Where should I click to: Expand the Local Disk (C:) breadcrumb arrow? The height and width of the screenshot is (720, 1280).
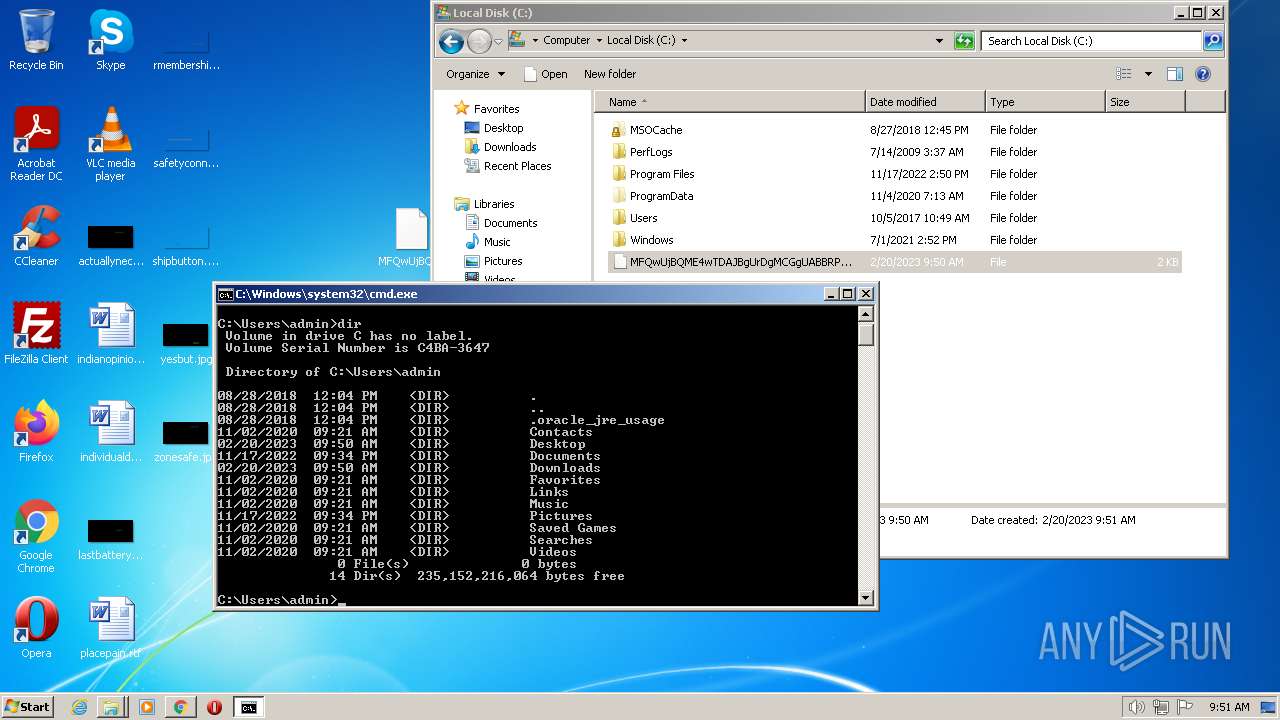point(684,41)
